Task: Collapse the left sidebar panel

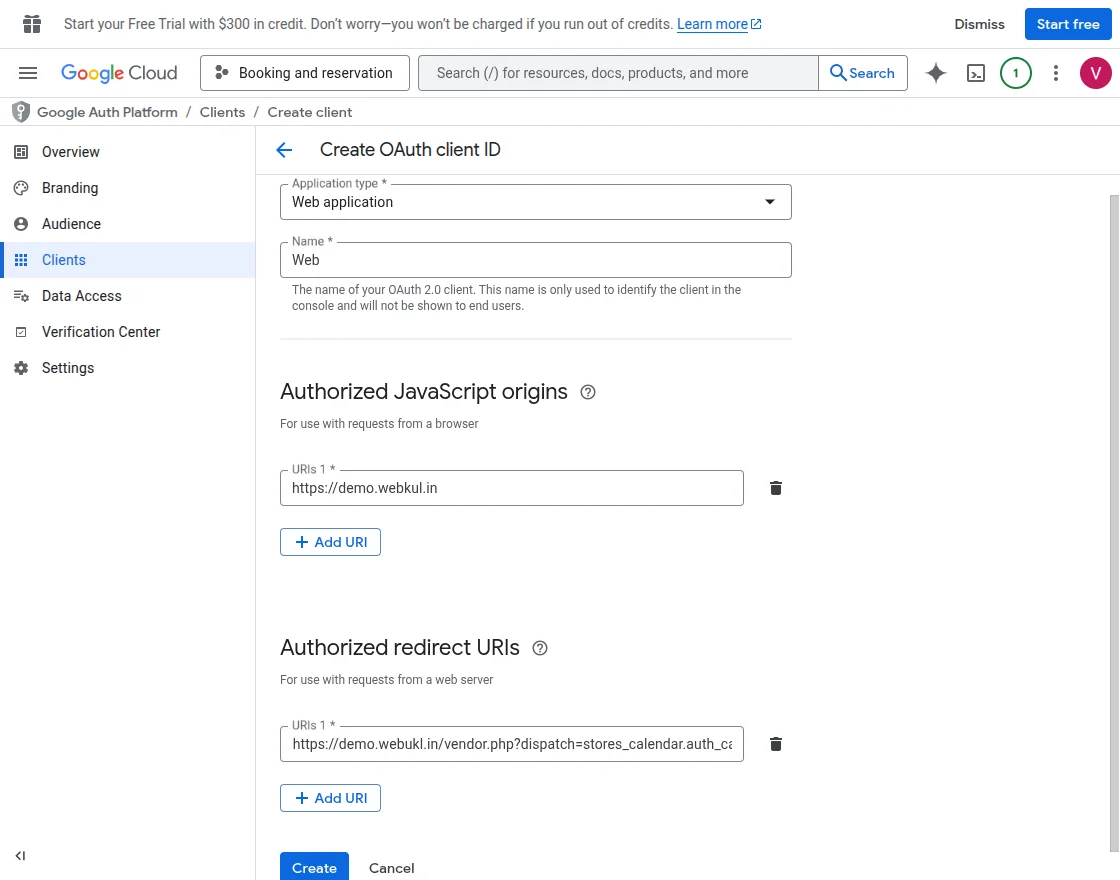Action: [x=20, y=856]
